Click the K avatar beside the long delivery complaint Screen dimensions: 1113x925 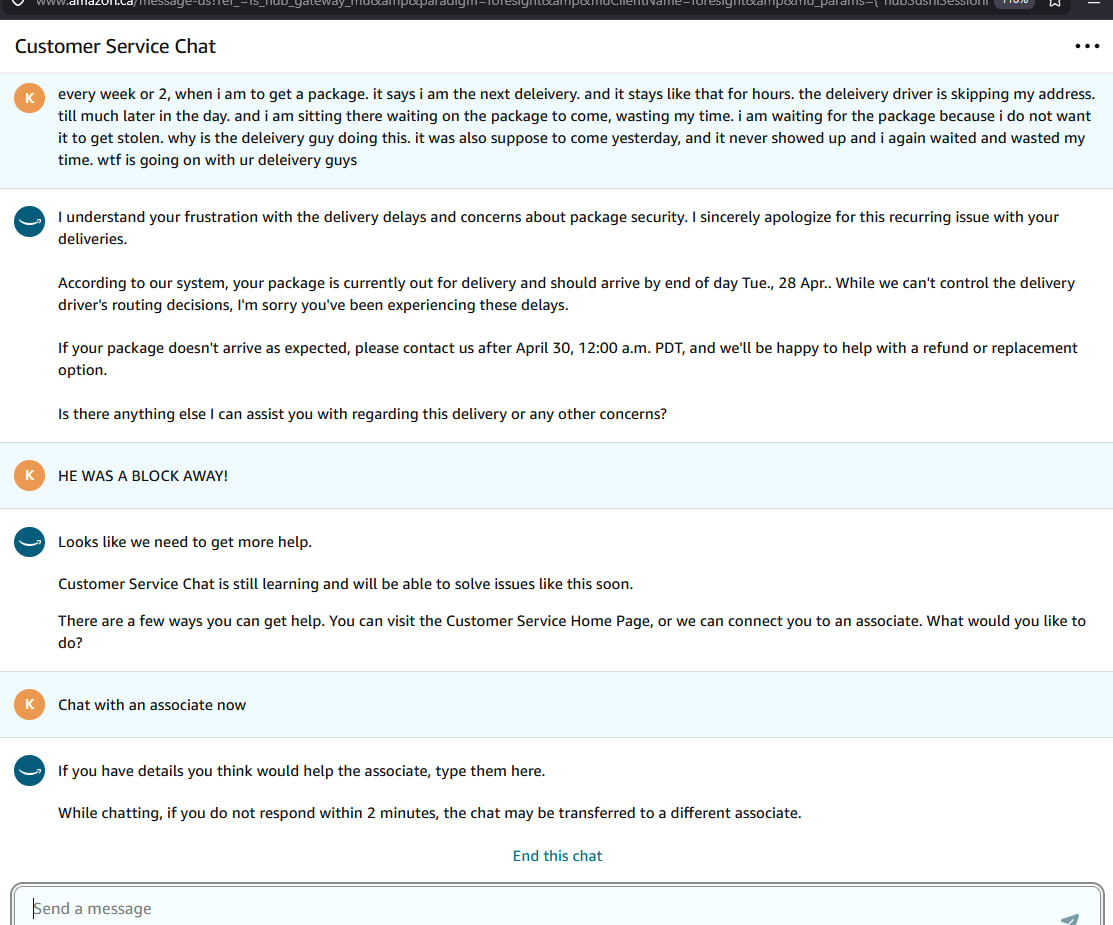(x=29, y=98)
